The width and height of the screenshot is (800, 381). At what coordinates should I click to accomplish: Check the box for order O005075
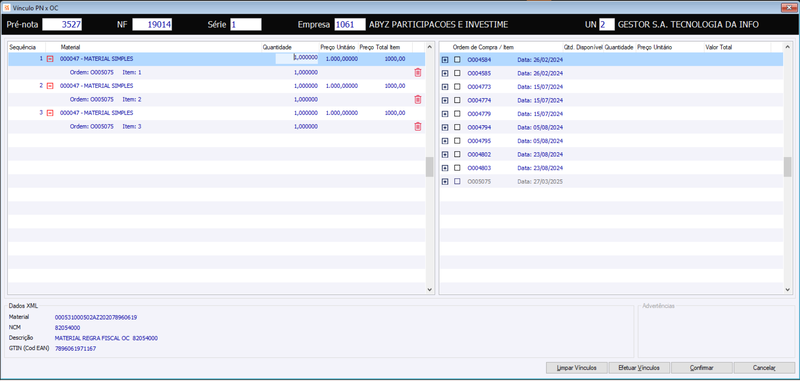tap(457, 182)
